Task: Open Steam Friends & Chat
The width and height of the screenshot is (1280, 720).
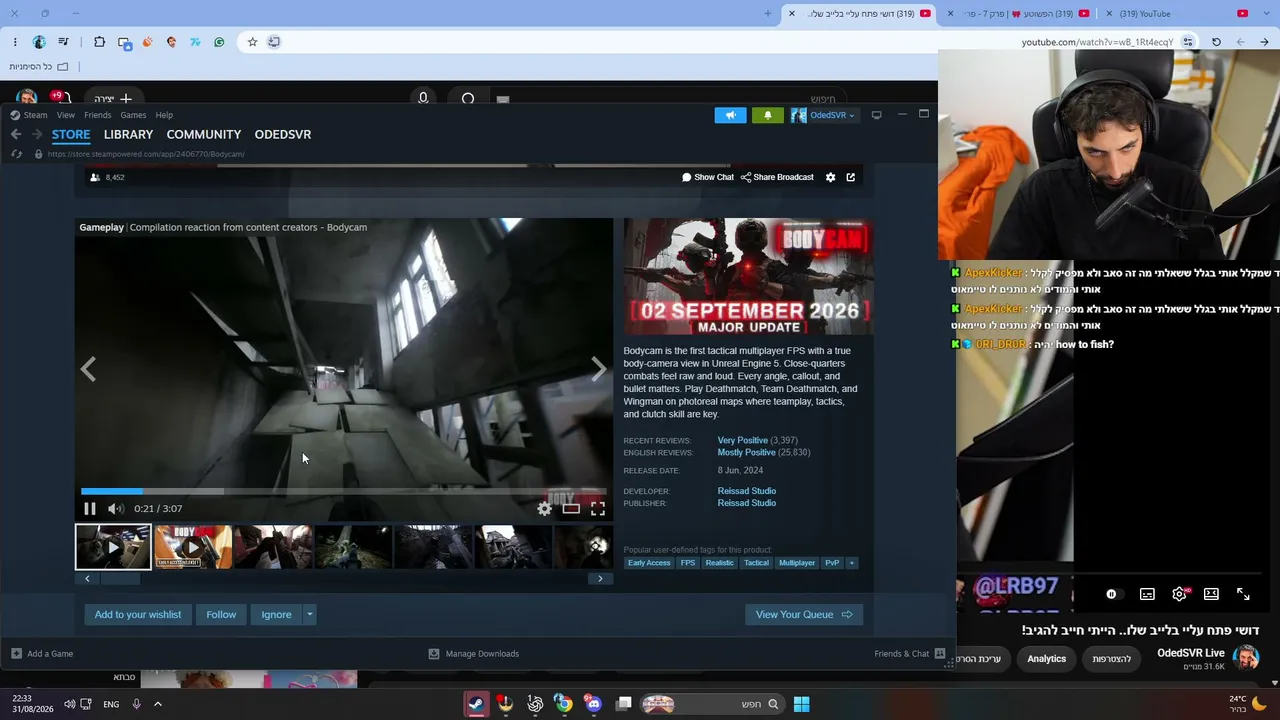Action: 909,654
